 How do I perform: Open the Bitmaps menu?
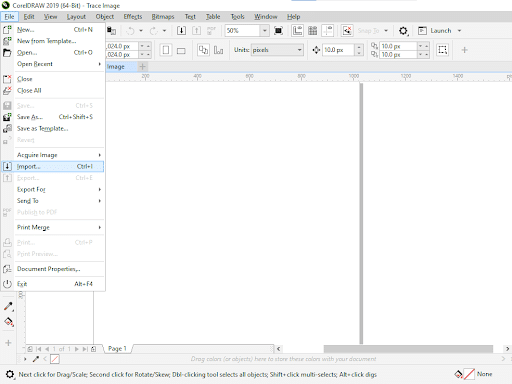163,17
